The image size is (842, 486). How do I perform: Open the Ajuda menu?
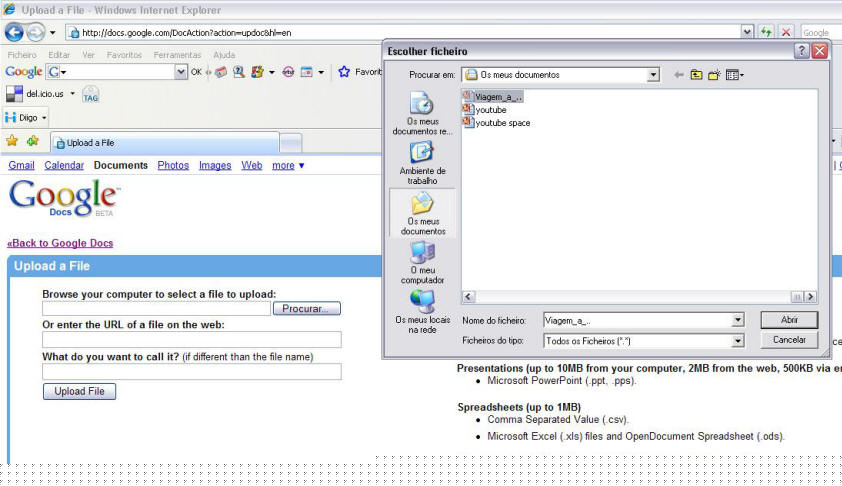click(224, 55)
